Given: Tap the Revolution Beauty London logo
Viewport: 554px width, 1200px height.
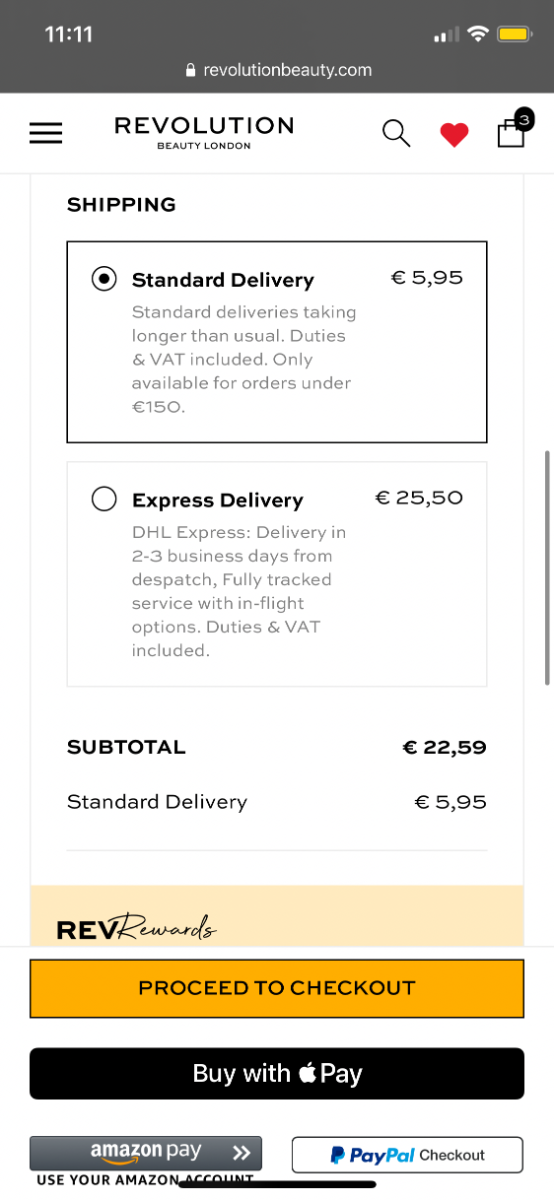Looking at the screenshot, I should pos(204,132).
